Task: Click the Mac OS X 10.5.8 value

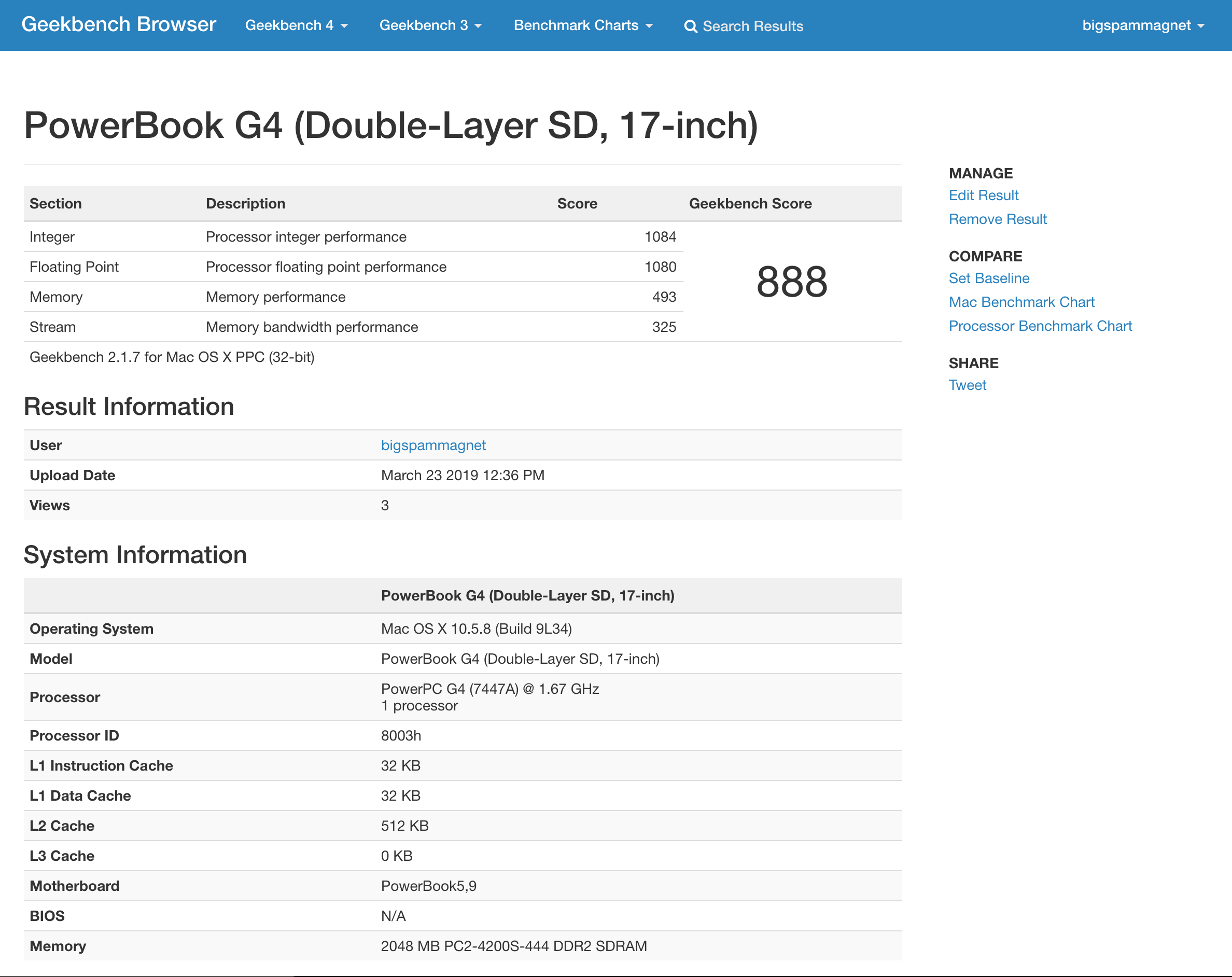Action: [x=476, y=629]
